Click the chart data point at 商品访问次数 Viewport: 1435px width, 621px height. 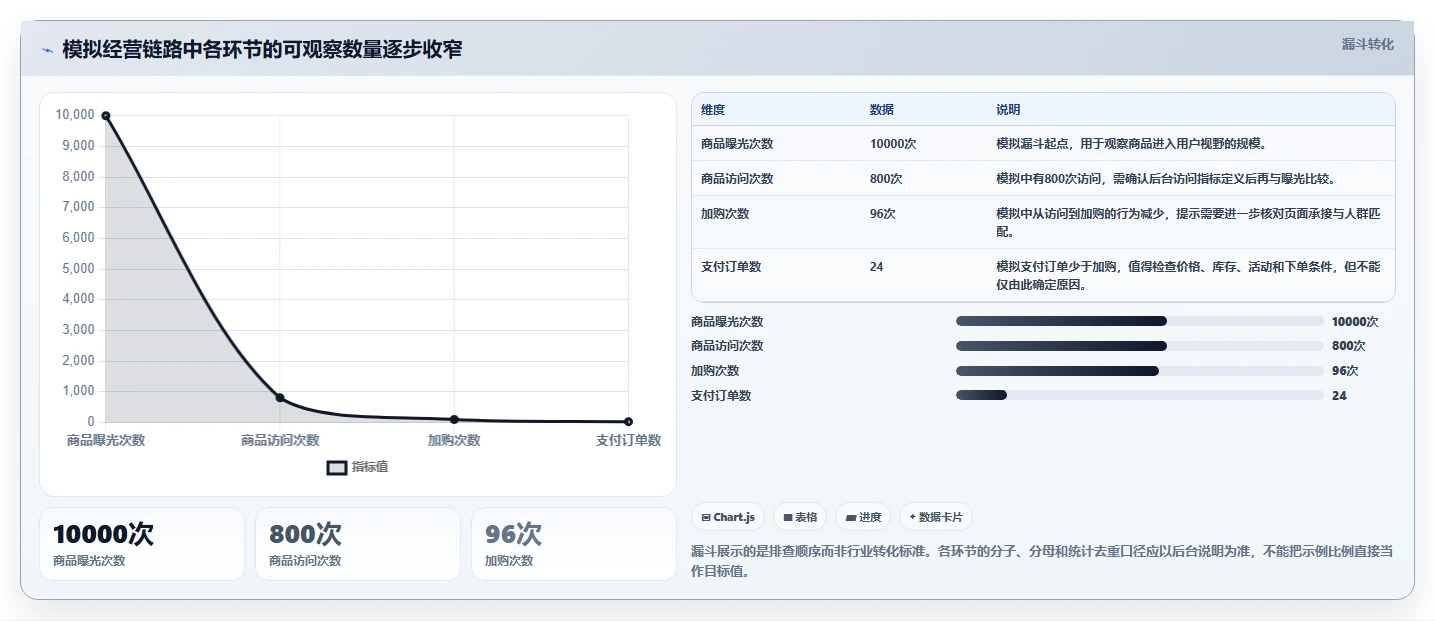click(x=280, y=398)
